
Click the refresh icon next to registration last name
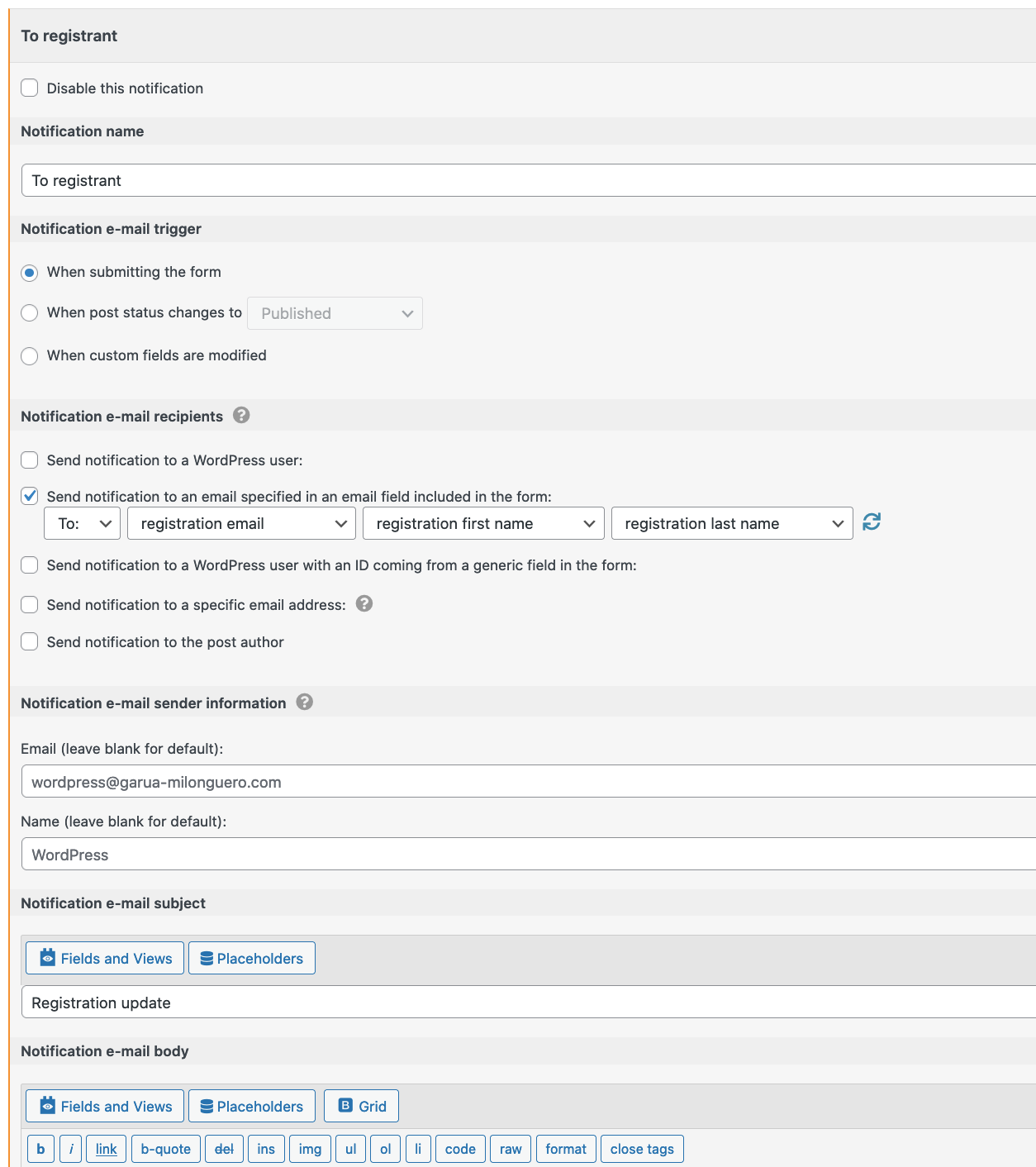tap(872, 522)
